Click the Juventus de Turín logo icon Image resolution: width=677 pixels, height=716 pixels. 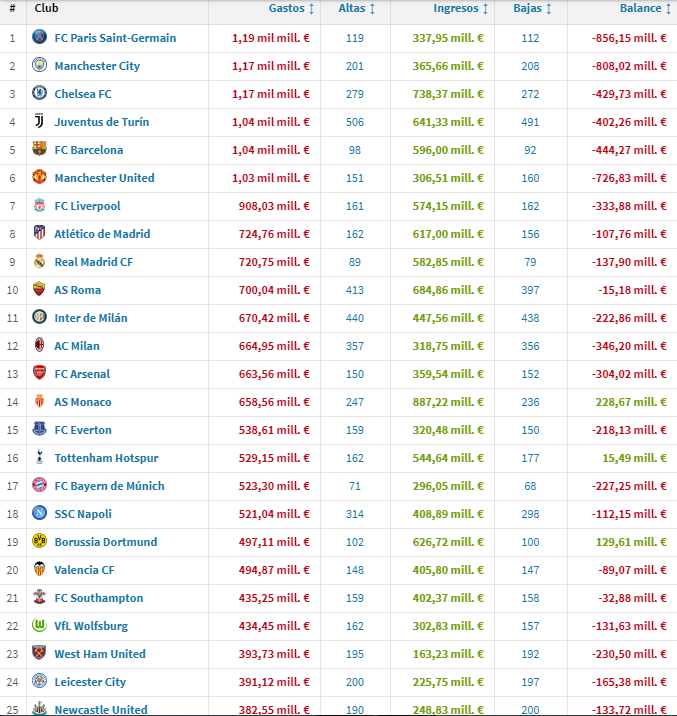coord(39,121)
